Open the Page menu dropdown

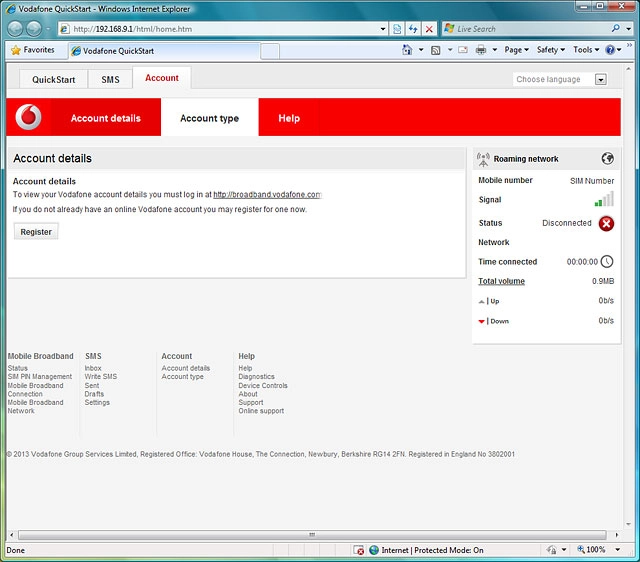click(x=516, y=50)
